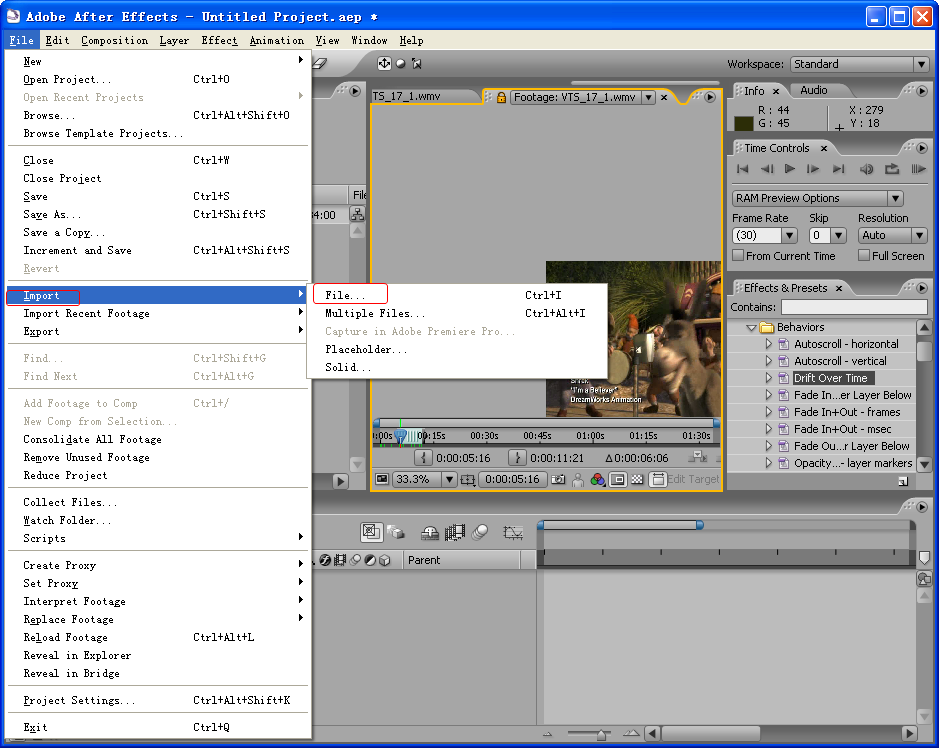
Task: Click the Effect f switch column icon
Action: pyautogui.click(x=325, y=560)
